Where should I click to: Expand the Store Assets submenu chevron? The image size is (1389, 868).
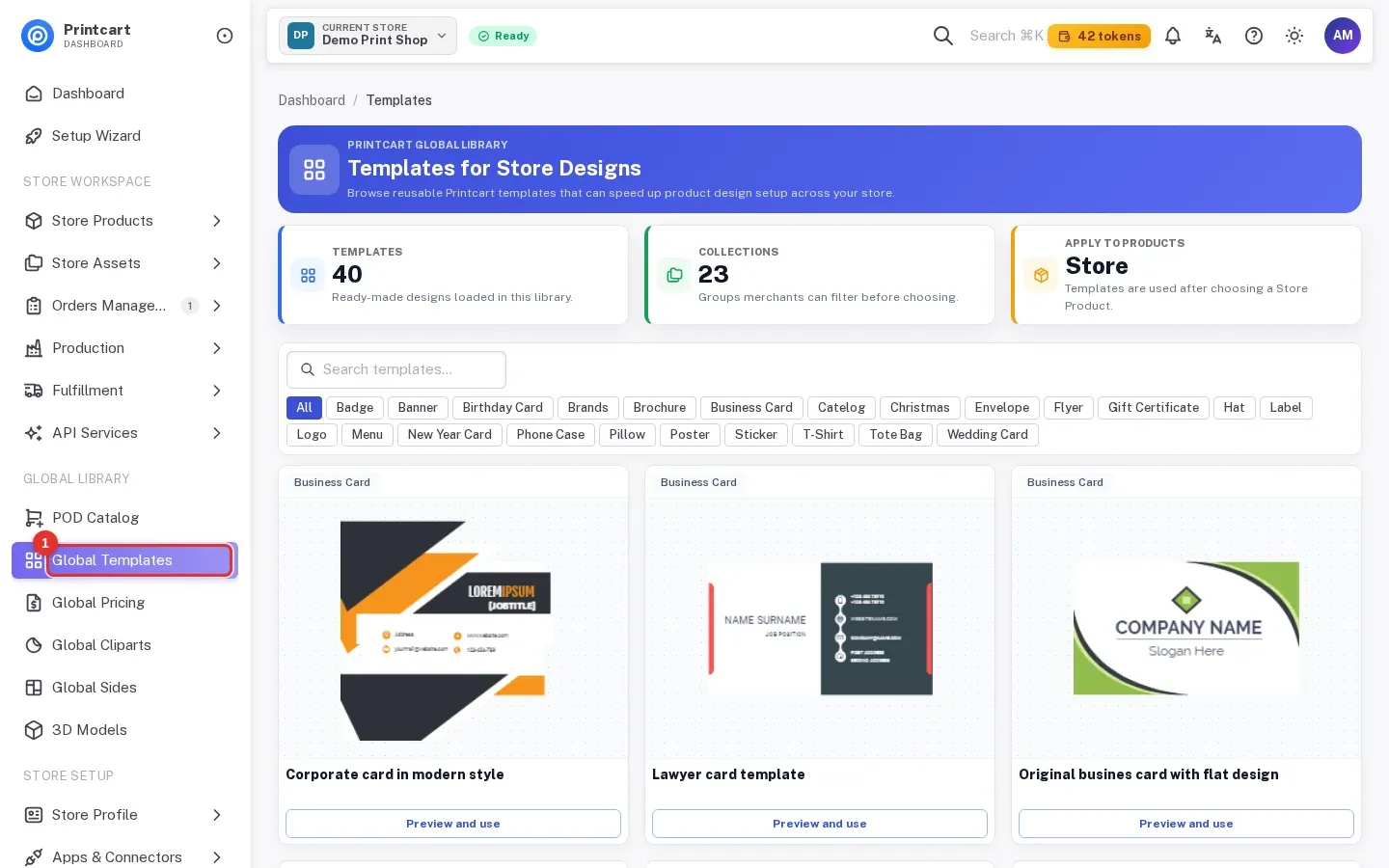[217, 263]
